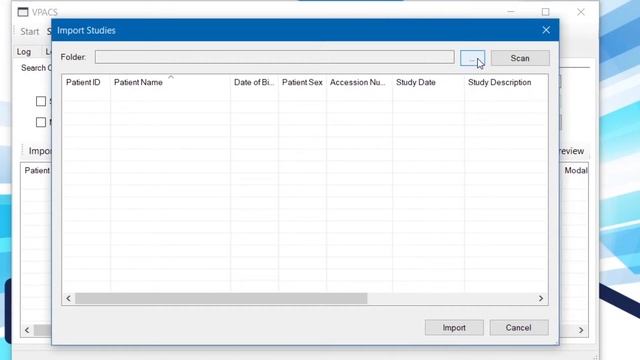640x360 pixels.
Task: Toggle the first checkbox in VPACS search
Action: point(41,101)
